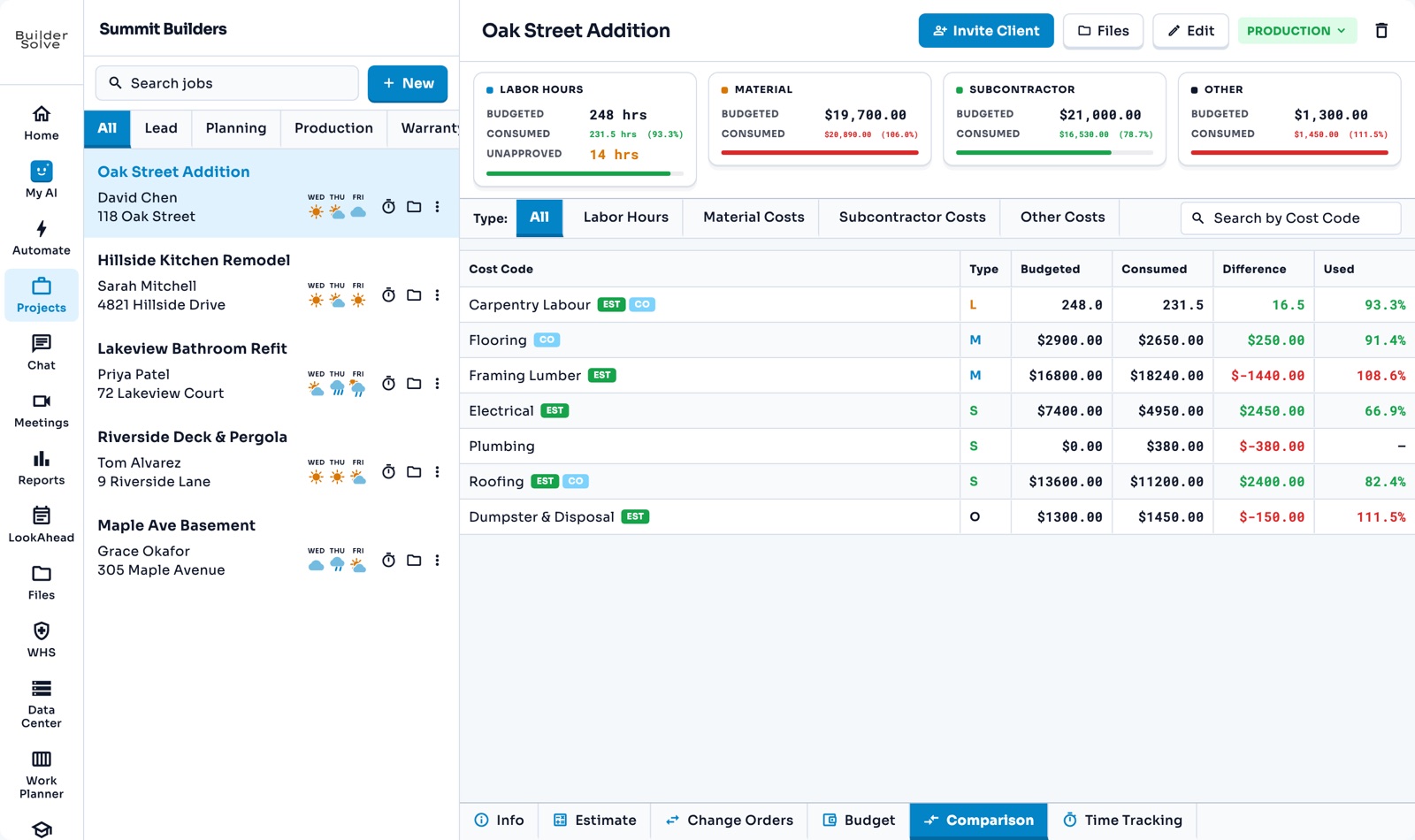Open the Info tab
Image resolution: width=1415 pixels, height=840 pixels.
(x=500, y=821)
